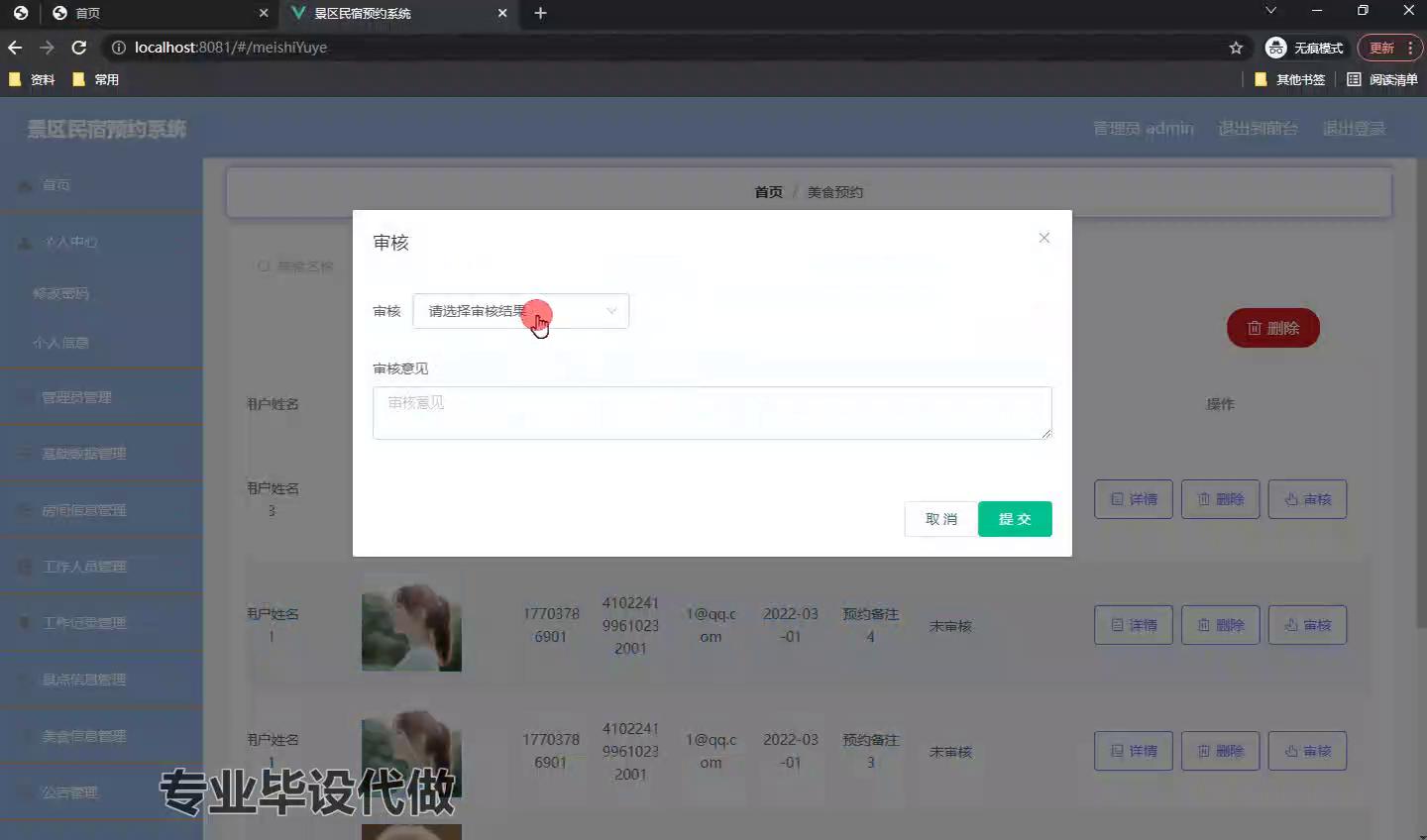Viewport: 1427px width, 840px height.
Task: Open the 其他书签 folder
Action: pos(1290,79)
